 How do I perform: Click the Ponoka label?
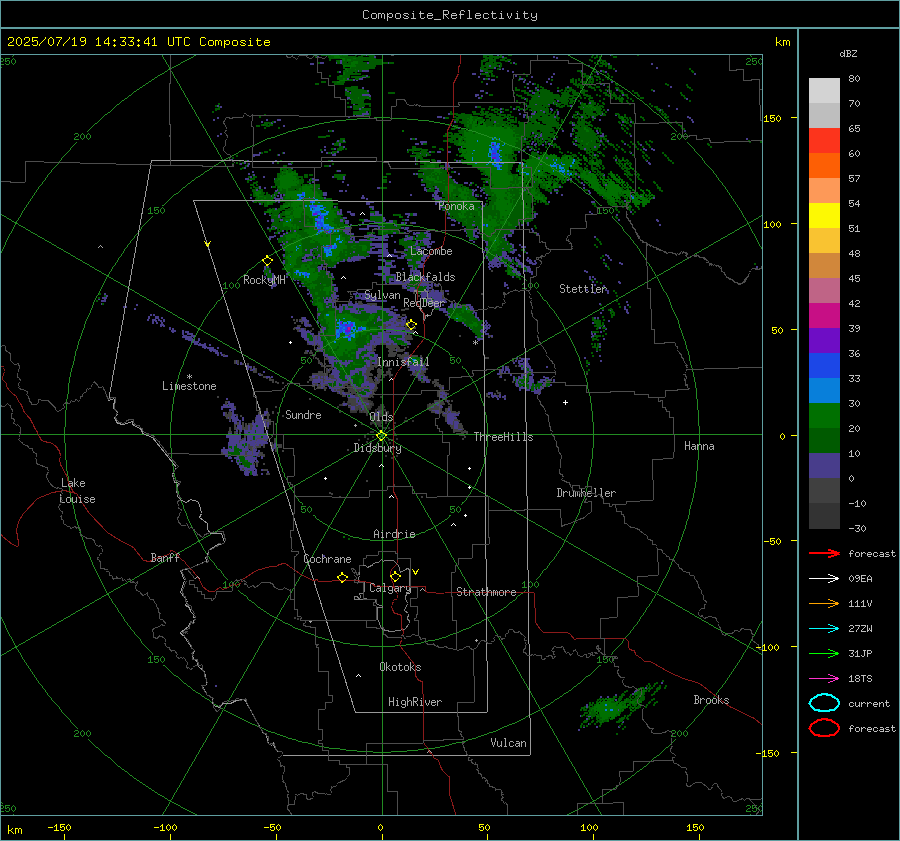point(456,206)
